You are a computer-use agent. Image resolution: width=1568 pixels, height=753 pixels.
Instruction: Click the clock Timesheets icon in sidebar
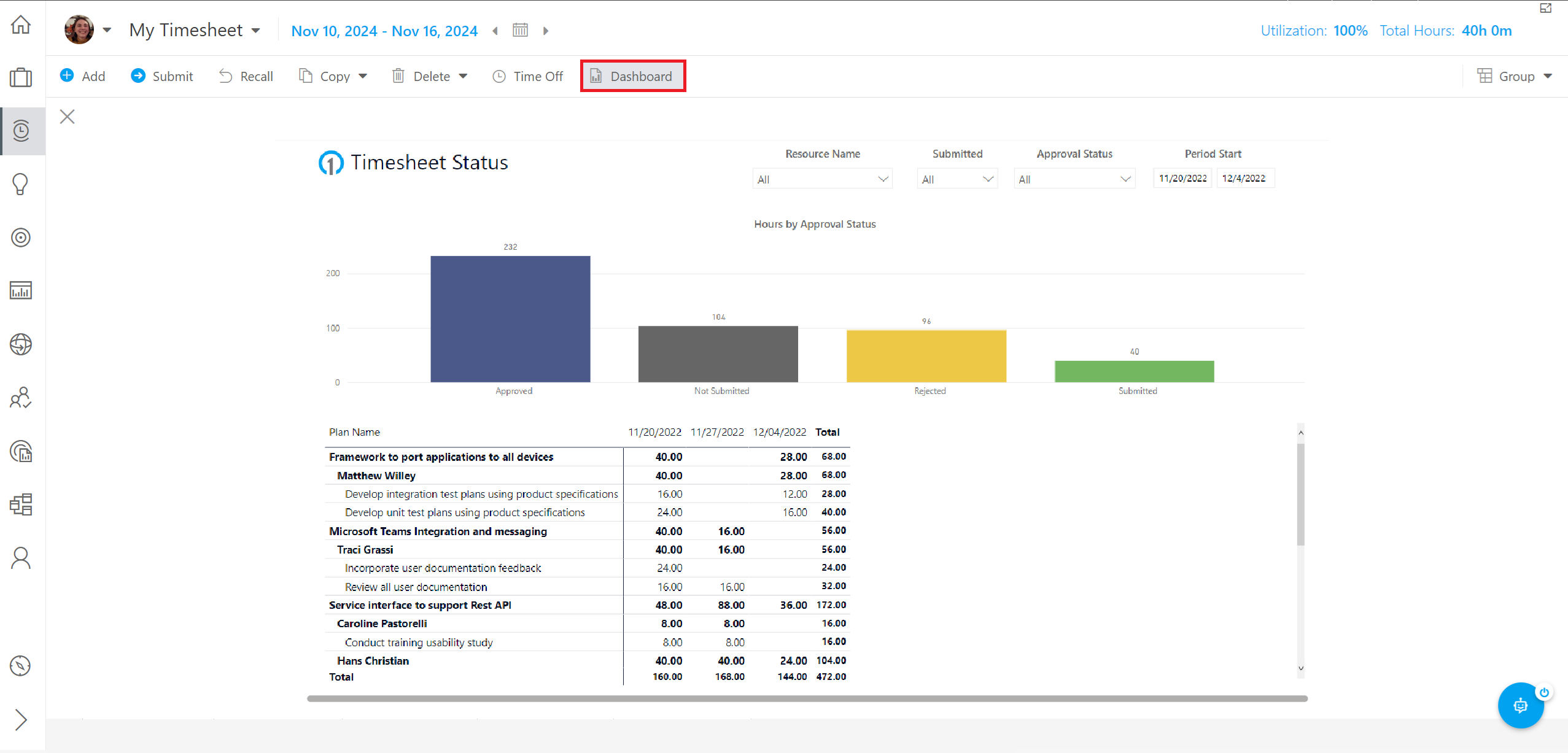[x=21, y=131]
